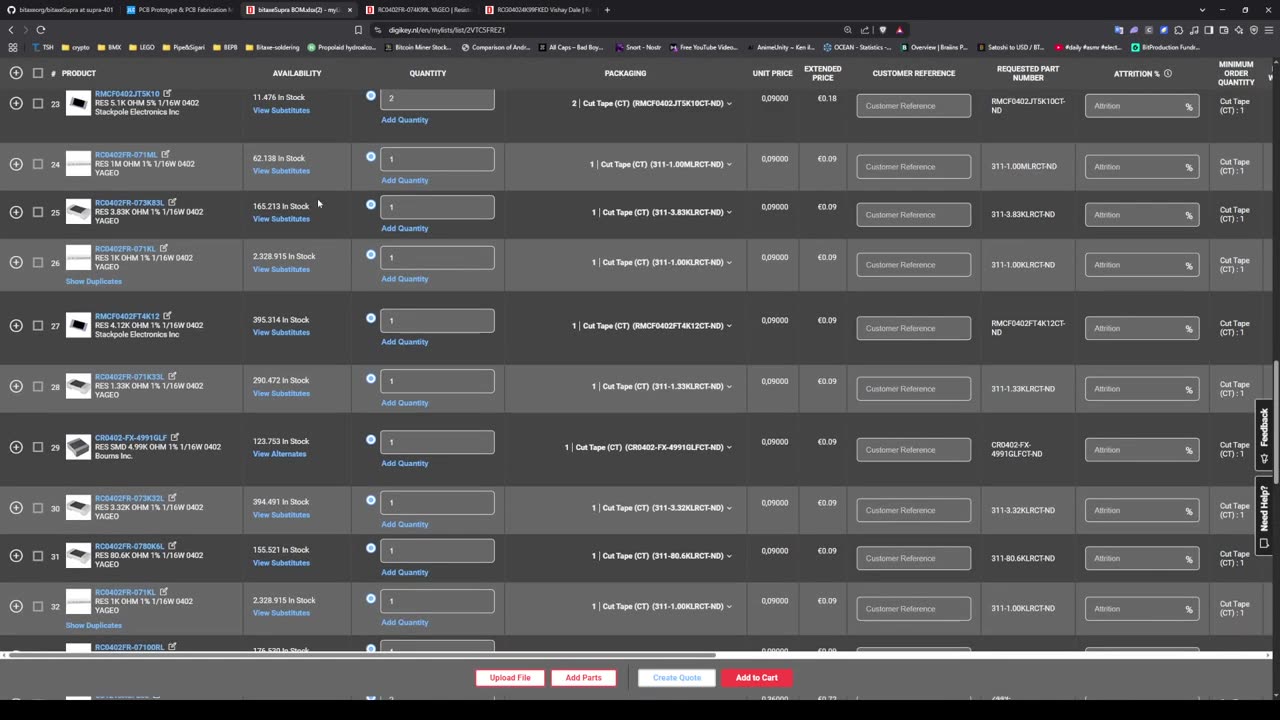
Task: Select quantity radio button in row 29
Action: pyautogui.click(x=371, y=440)
